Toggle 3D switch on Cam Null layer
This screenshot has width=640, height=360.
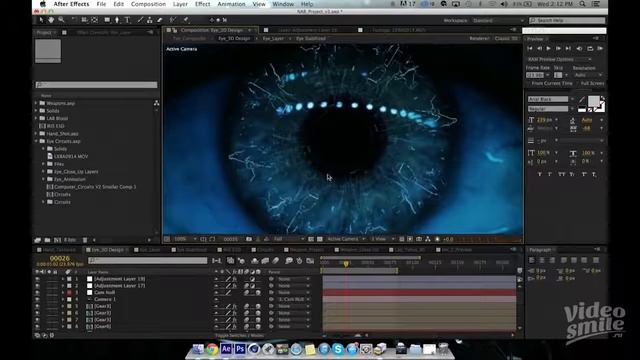[258, 293]
